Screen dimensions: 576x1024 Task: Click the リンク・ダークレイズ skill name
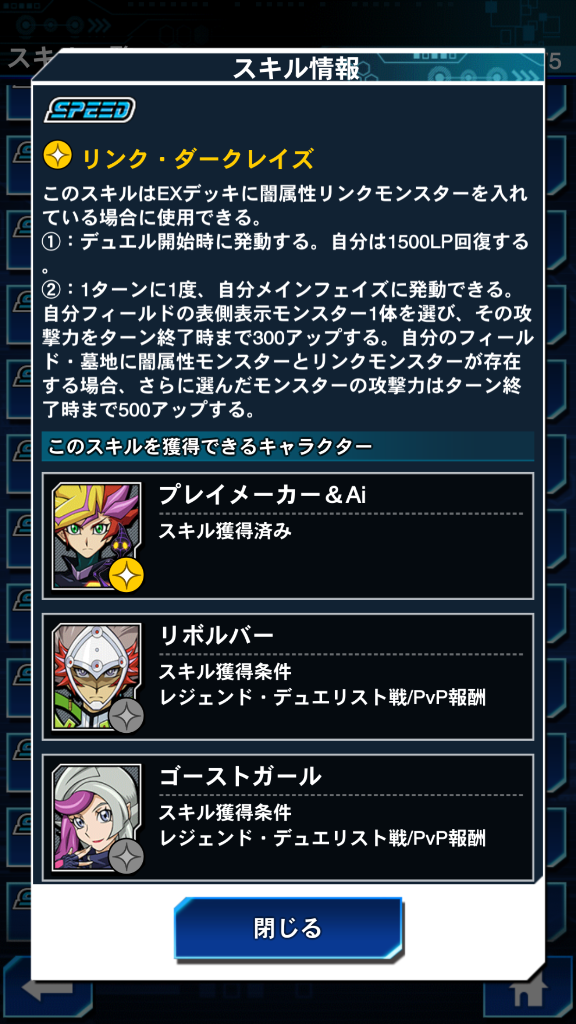197,158
